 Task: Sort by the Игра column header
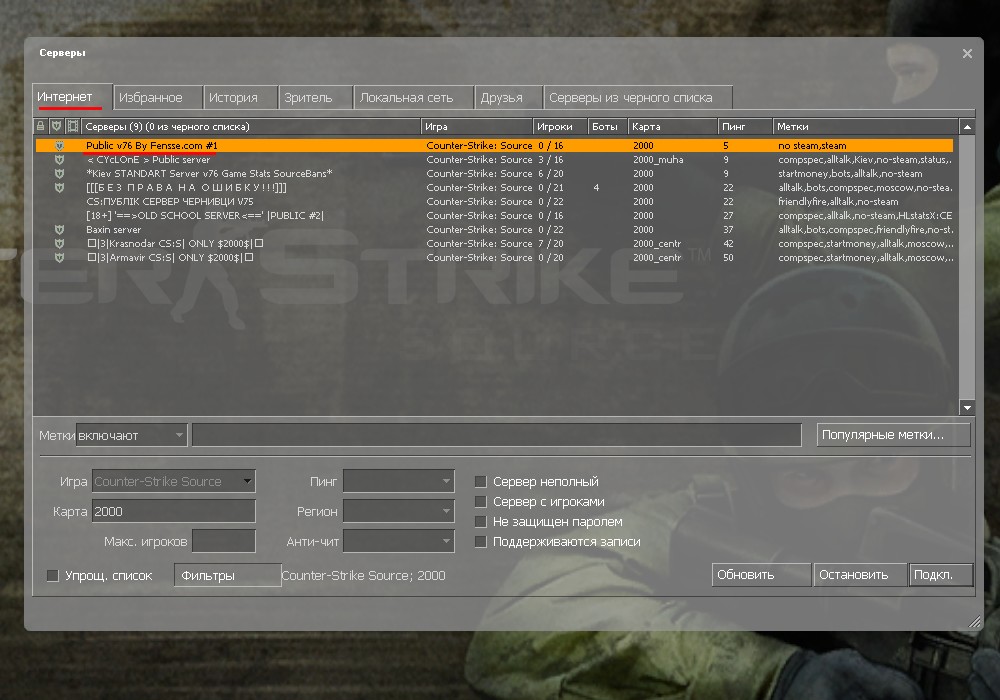coord(477,126)
